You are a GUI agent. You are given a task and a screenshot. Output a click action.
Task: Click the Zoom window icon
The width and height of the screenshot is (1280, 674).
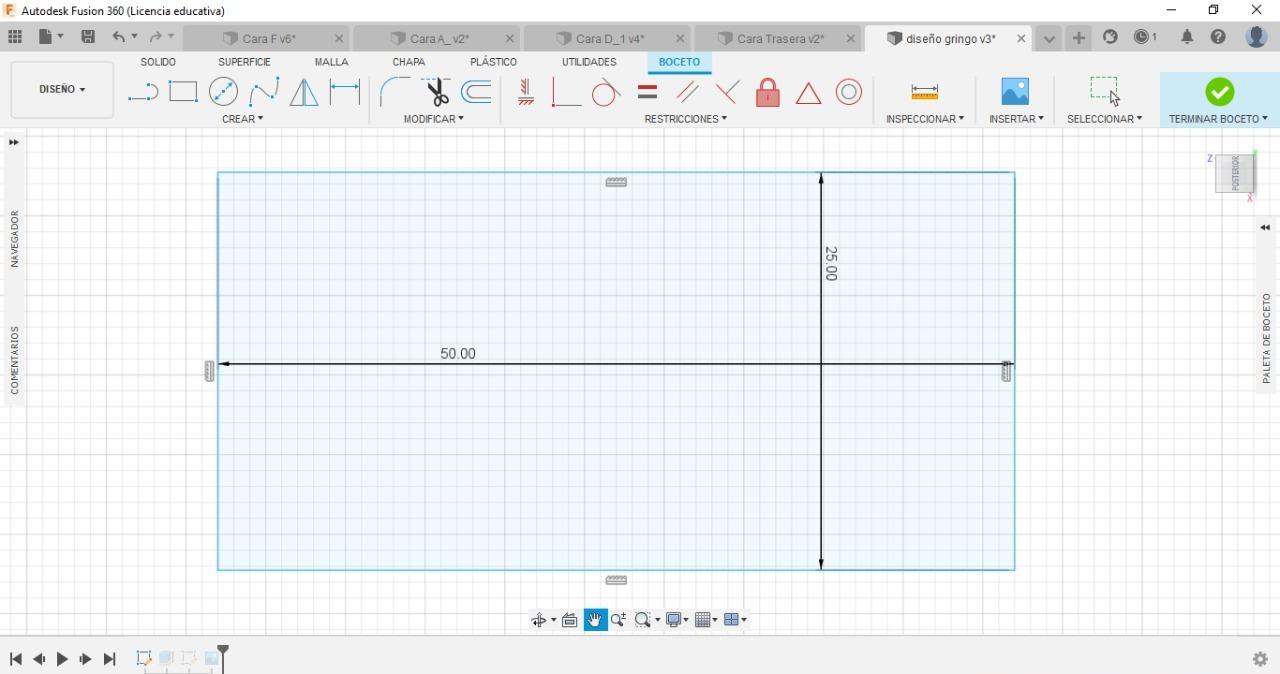(x=642, y=620)
